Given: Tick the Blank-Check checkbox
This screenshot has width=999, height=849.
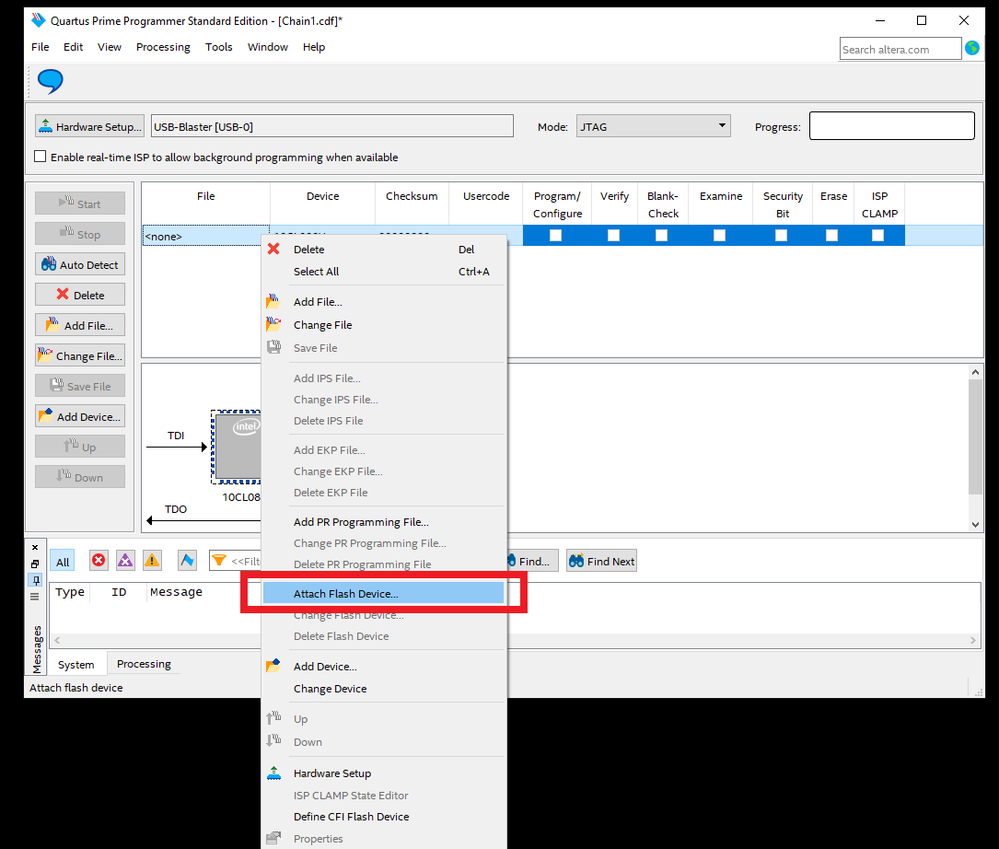Looking at the screenshot, I should tap(662, 236).
